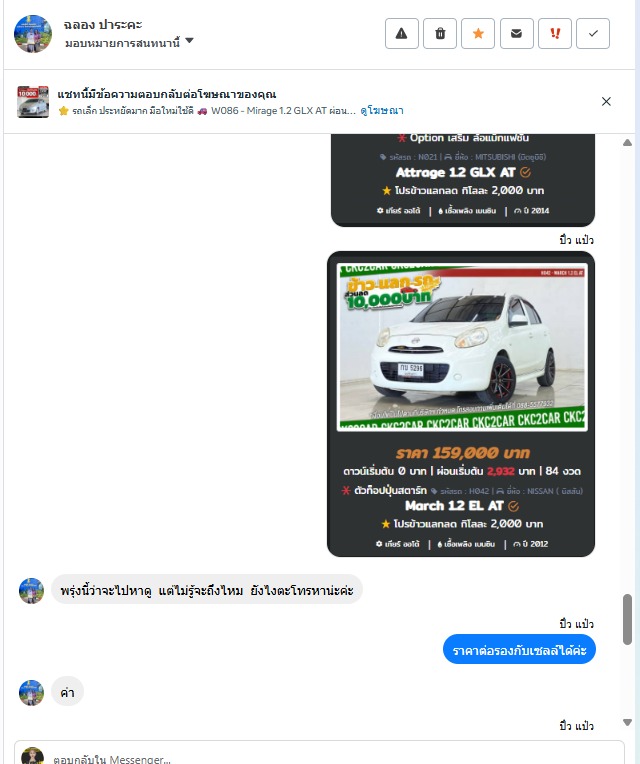
Task: Focus the ตอบกลับใน Messenger reply field
Action: [x=319, y=757]
